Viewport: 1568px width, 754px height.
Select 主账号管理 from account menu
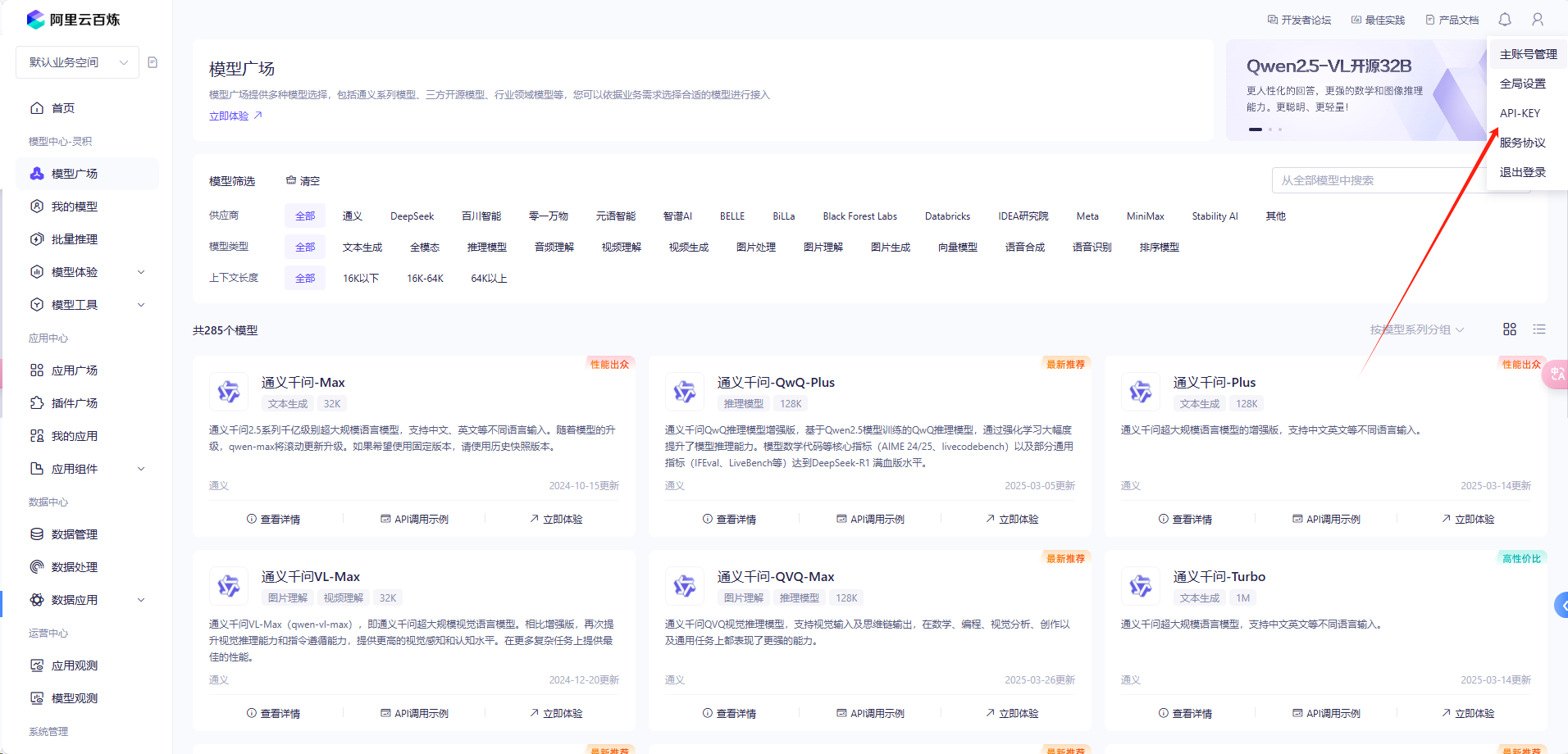click(x=1528, y=54)
